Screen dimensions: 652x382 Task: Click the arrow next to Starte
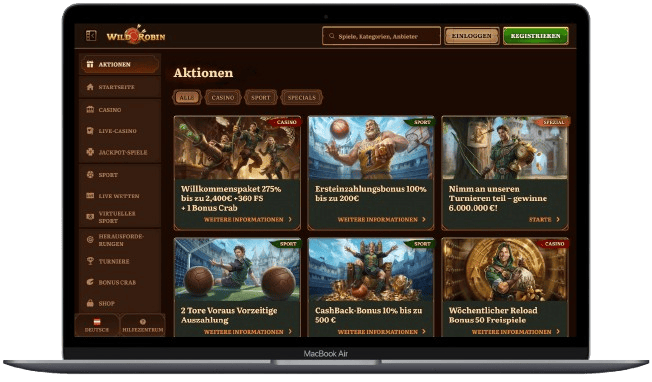click(x=558, y=219)
